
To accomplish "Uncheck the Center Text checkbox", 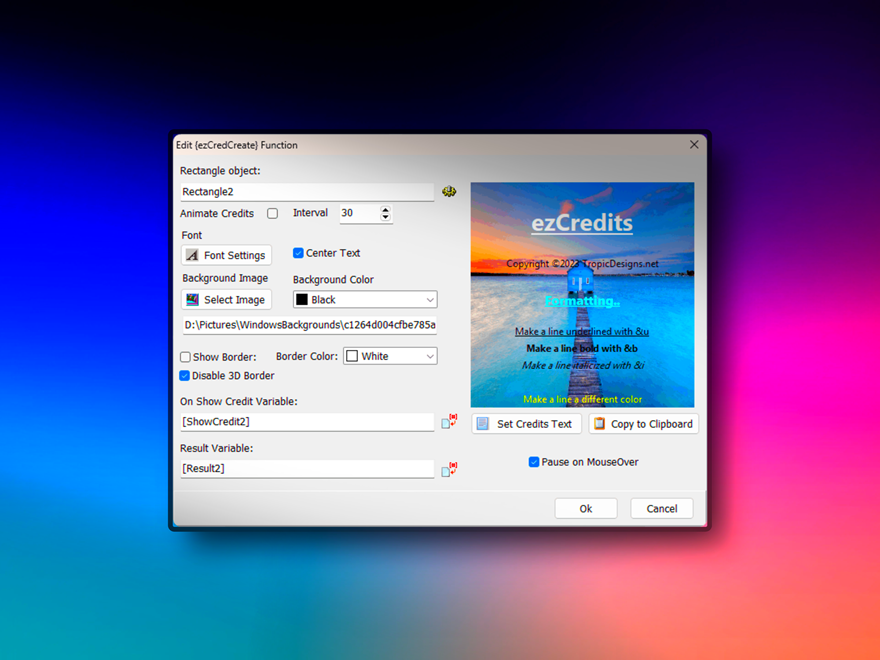I will (298, 253).
